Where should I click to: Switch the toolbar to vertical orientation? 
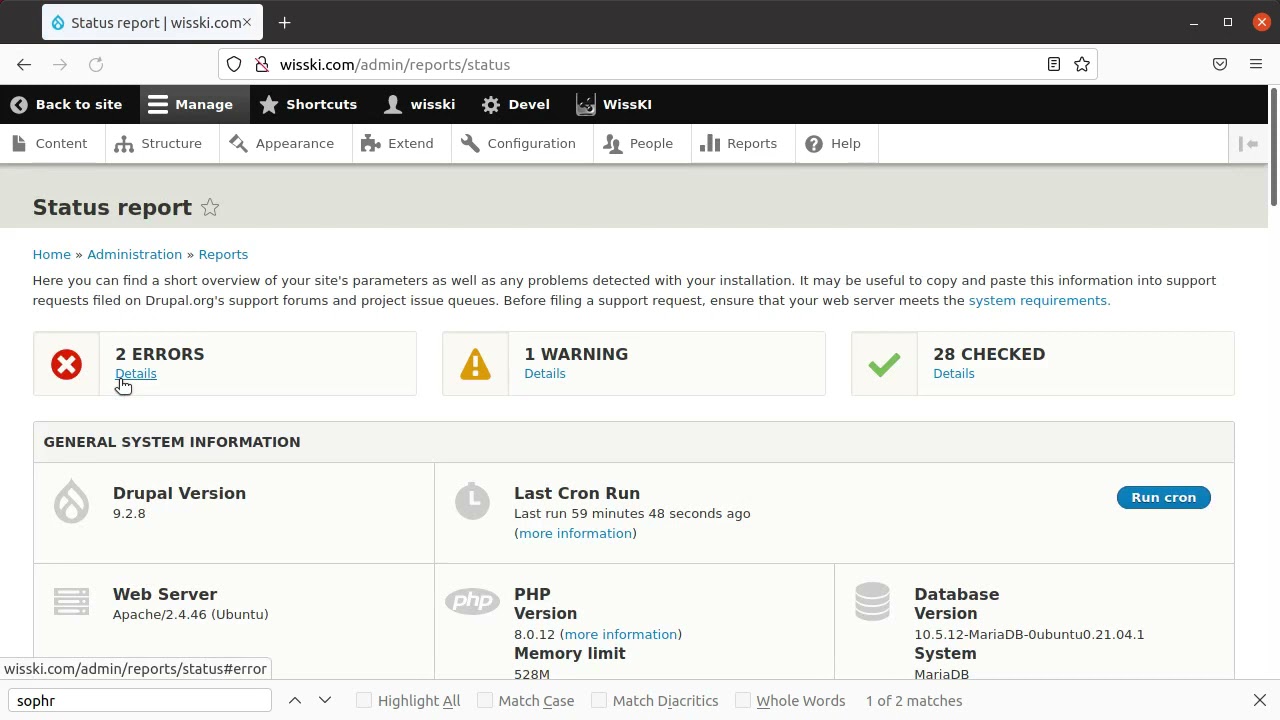tap(1249, 144)
